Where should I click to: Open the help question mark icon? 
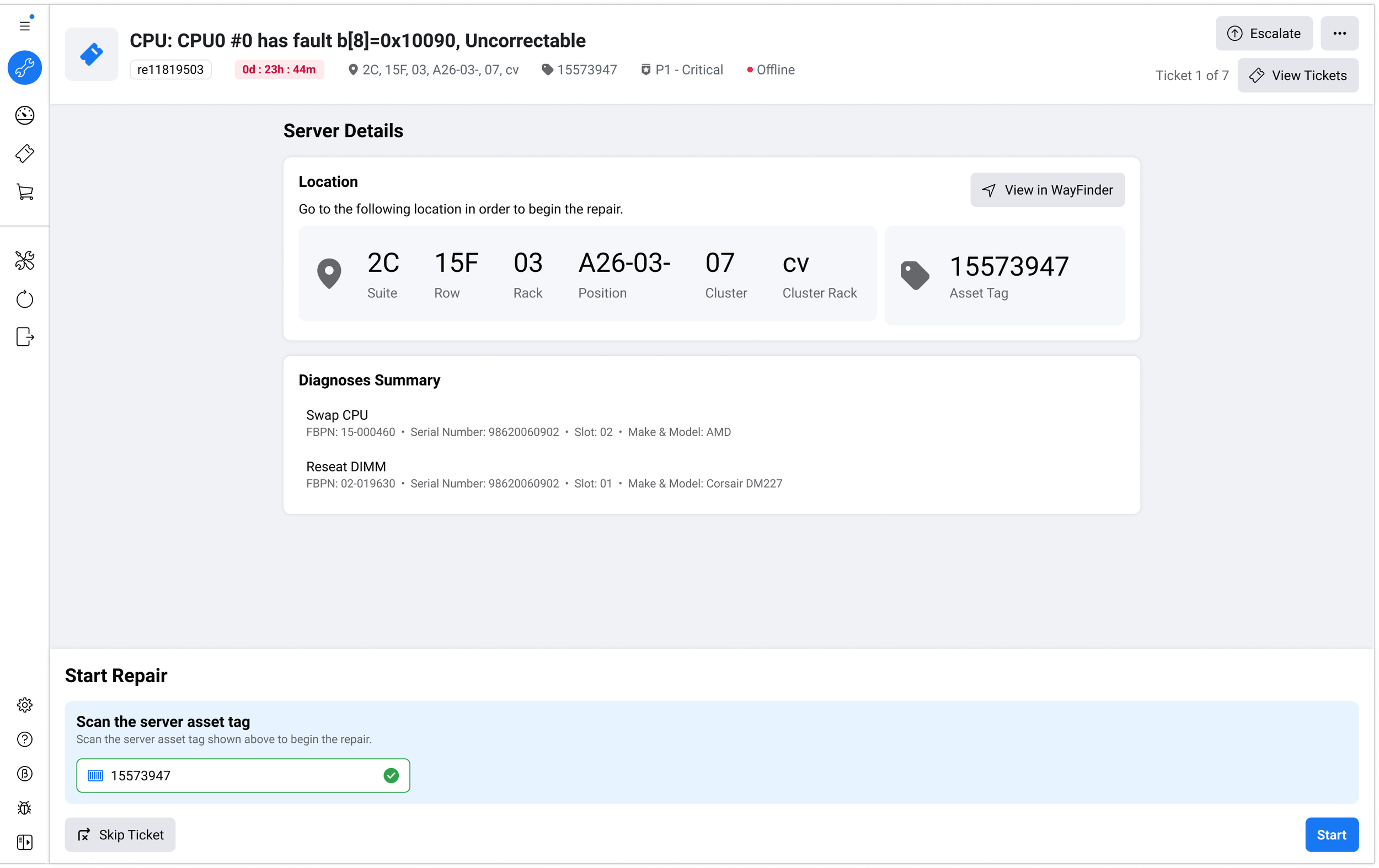click(x=25, y=739)
